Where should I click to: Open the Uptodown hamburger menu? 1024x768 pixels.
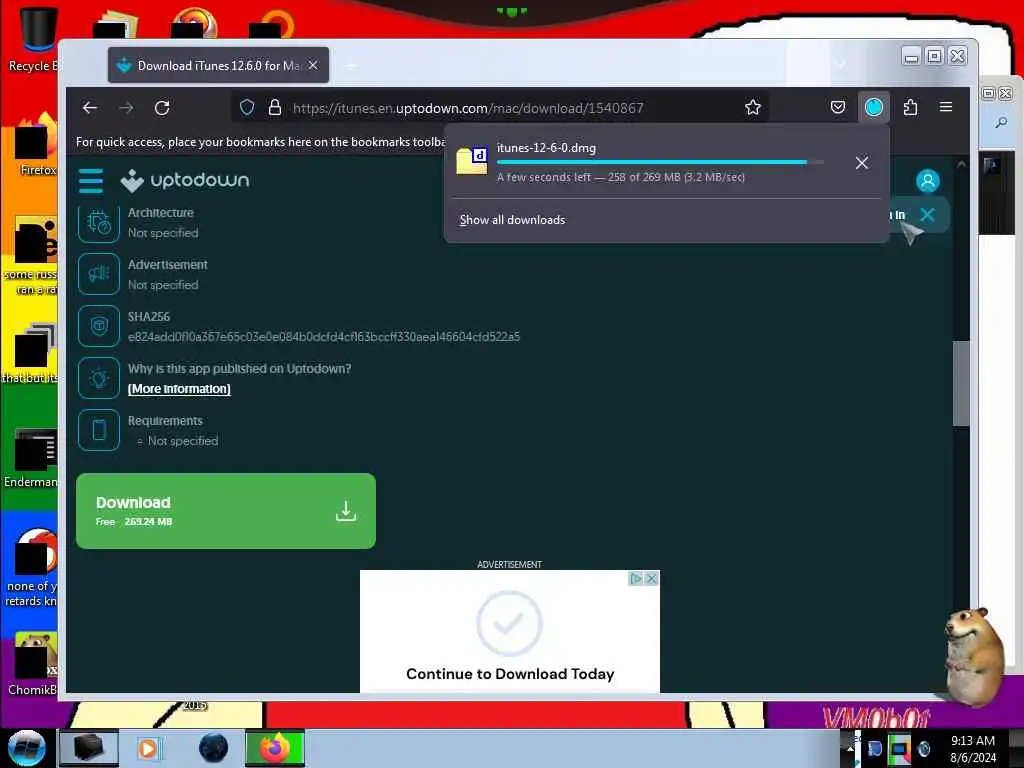(91, 181)
